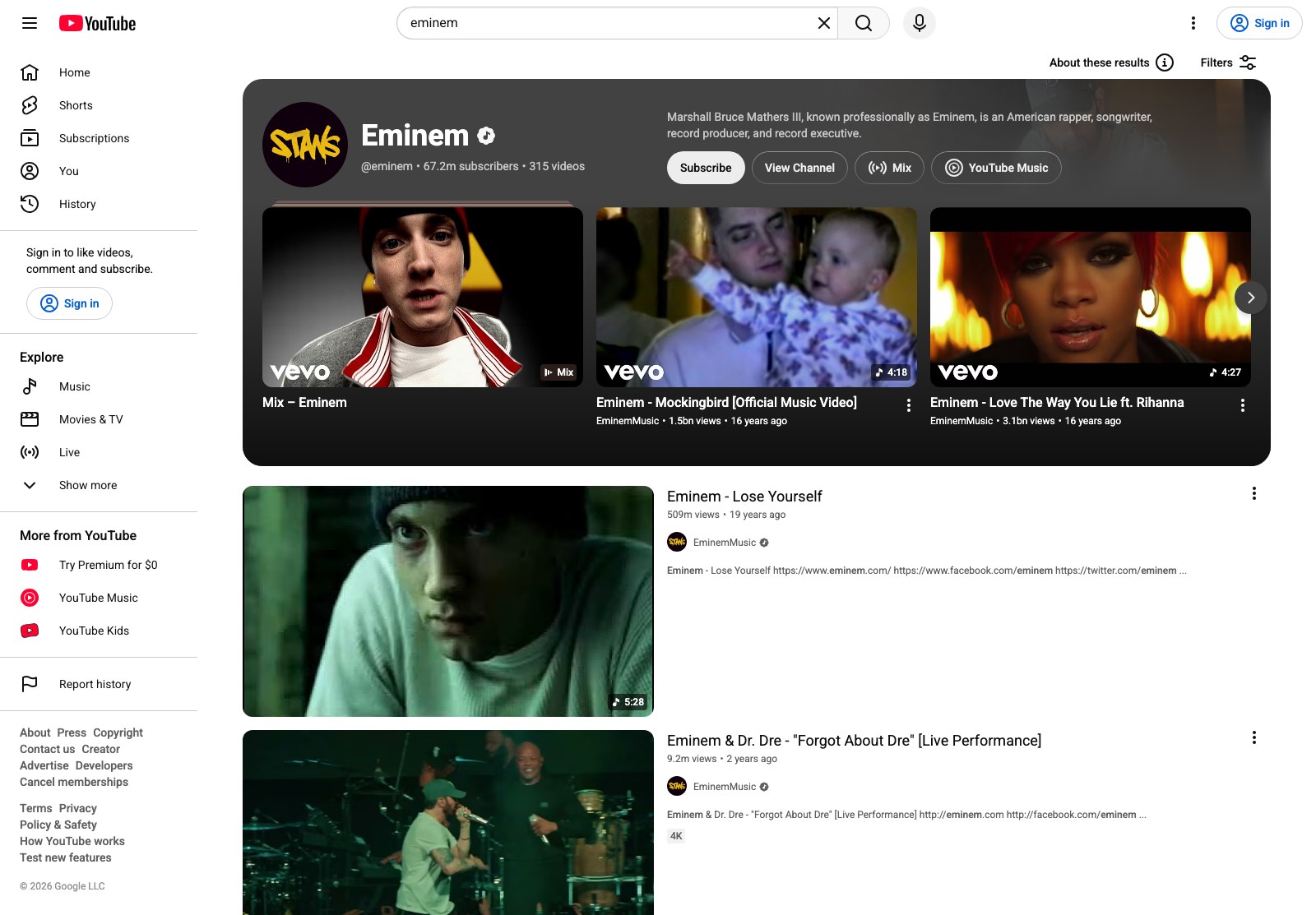This screenshot has height=915, width=1316.
Task: Click YouTube Music button on channel card
Action: coord(996,168)
